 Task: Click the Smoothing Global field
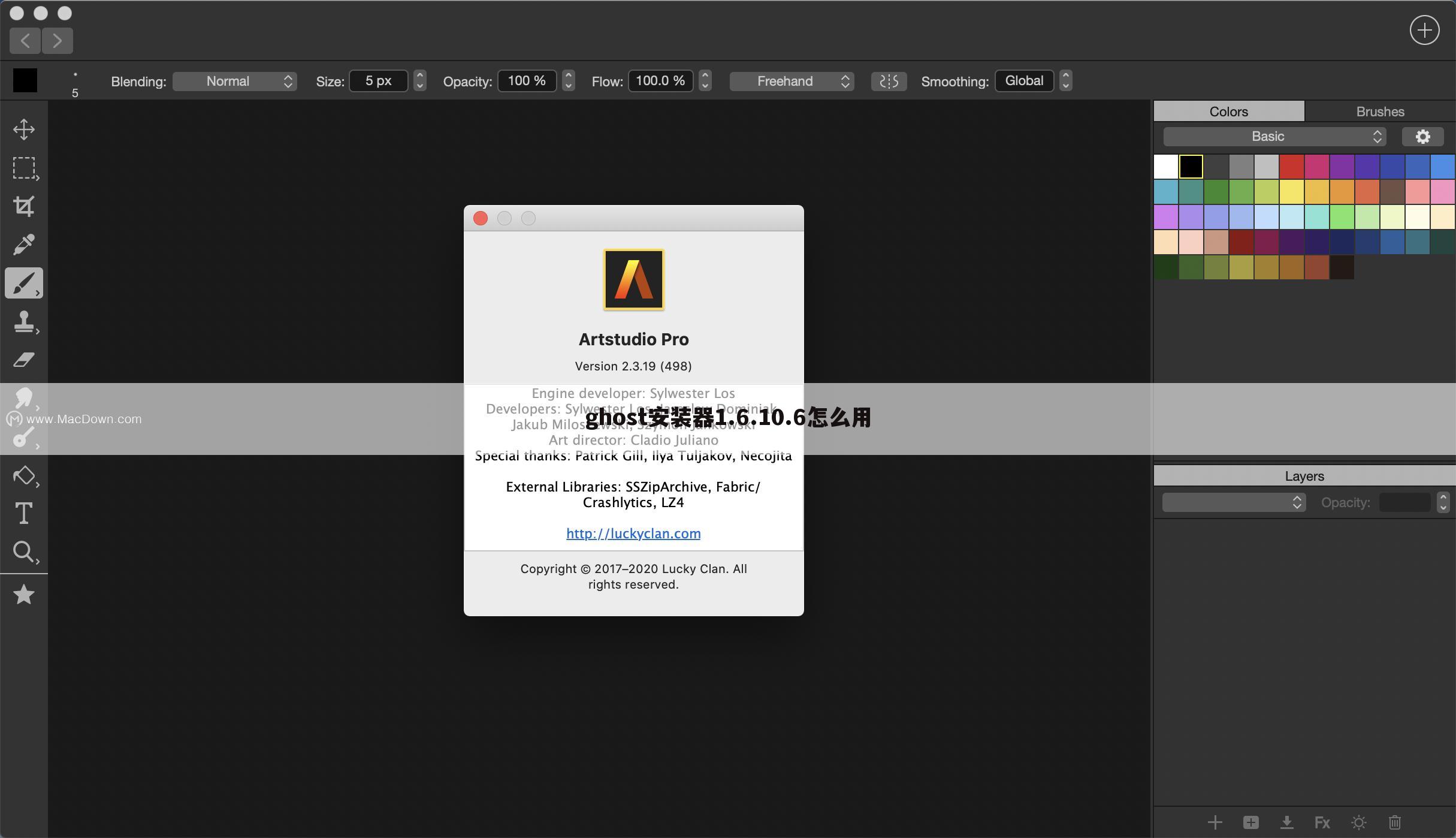[x=1024, y=81]
